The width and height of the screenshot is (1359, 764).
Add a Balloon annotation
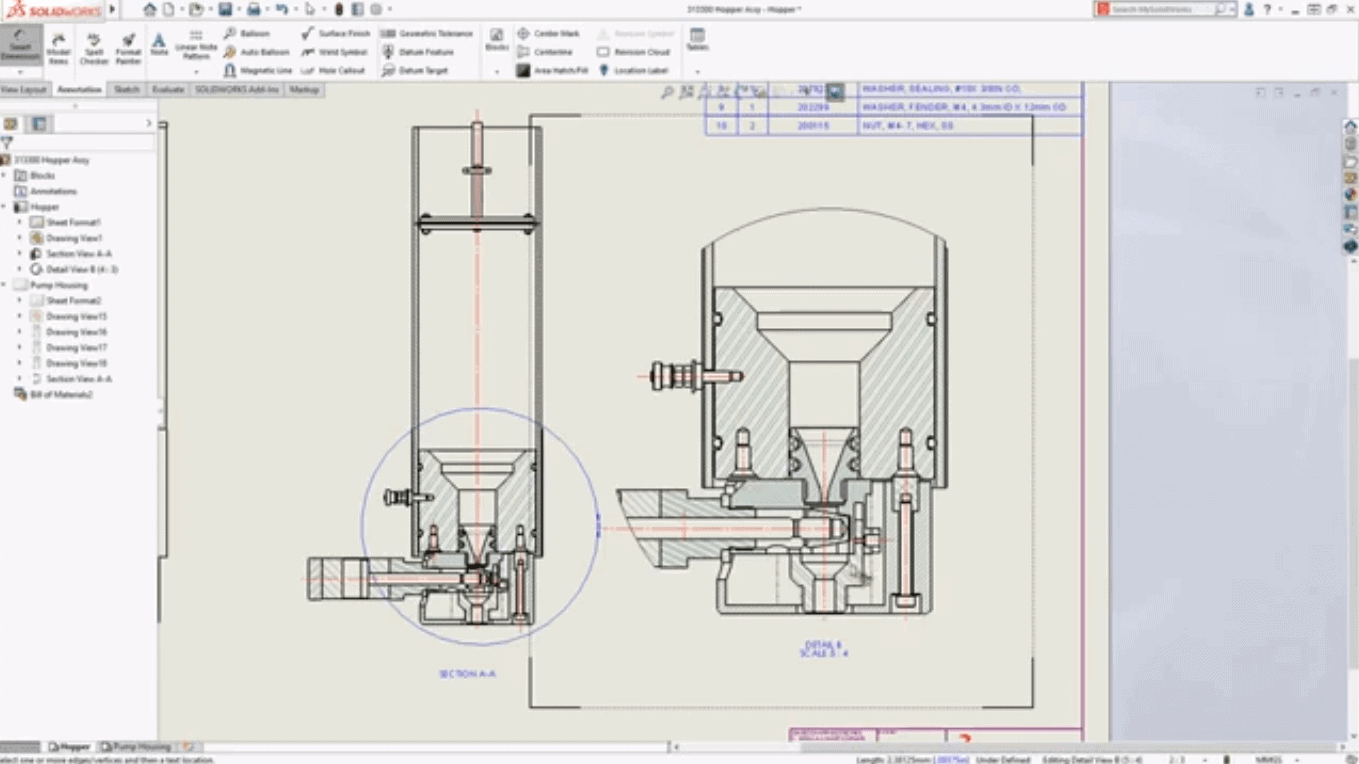pyautogui.click(x=247, y=33)
